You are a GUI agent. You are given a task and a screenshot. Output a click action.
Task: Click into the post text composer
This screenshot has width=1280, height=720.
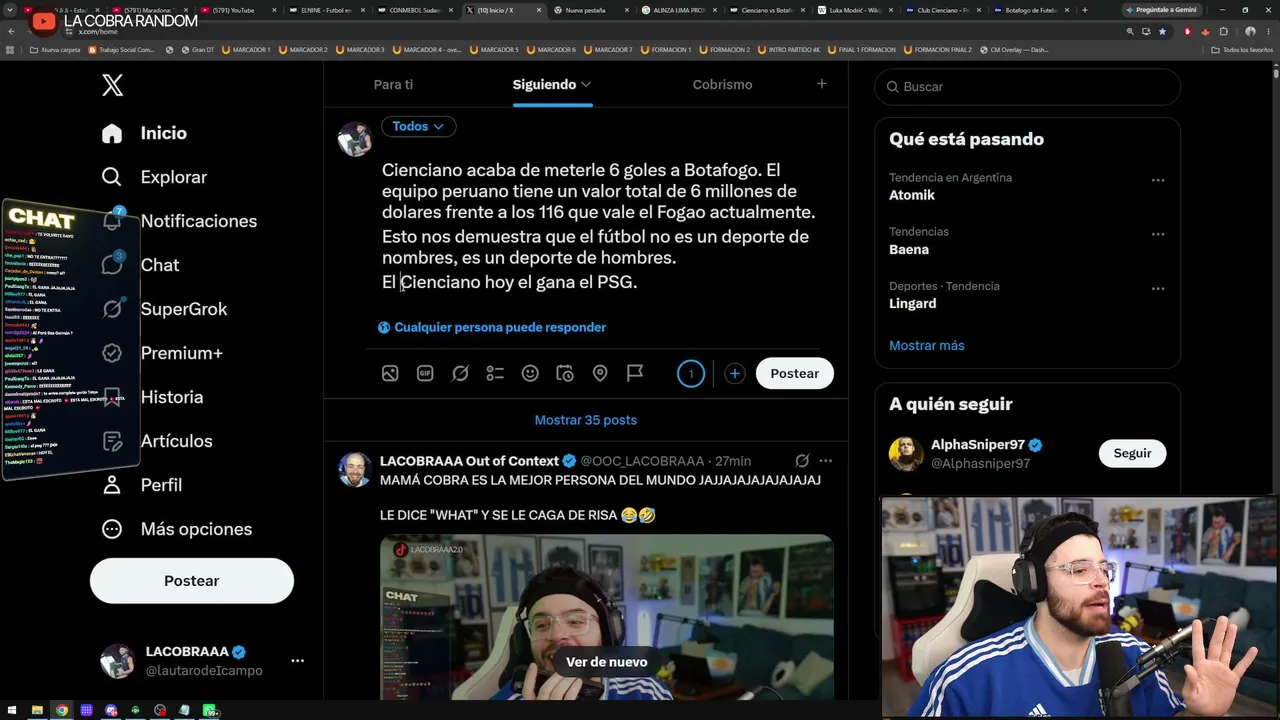click(600, 226)
